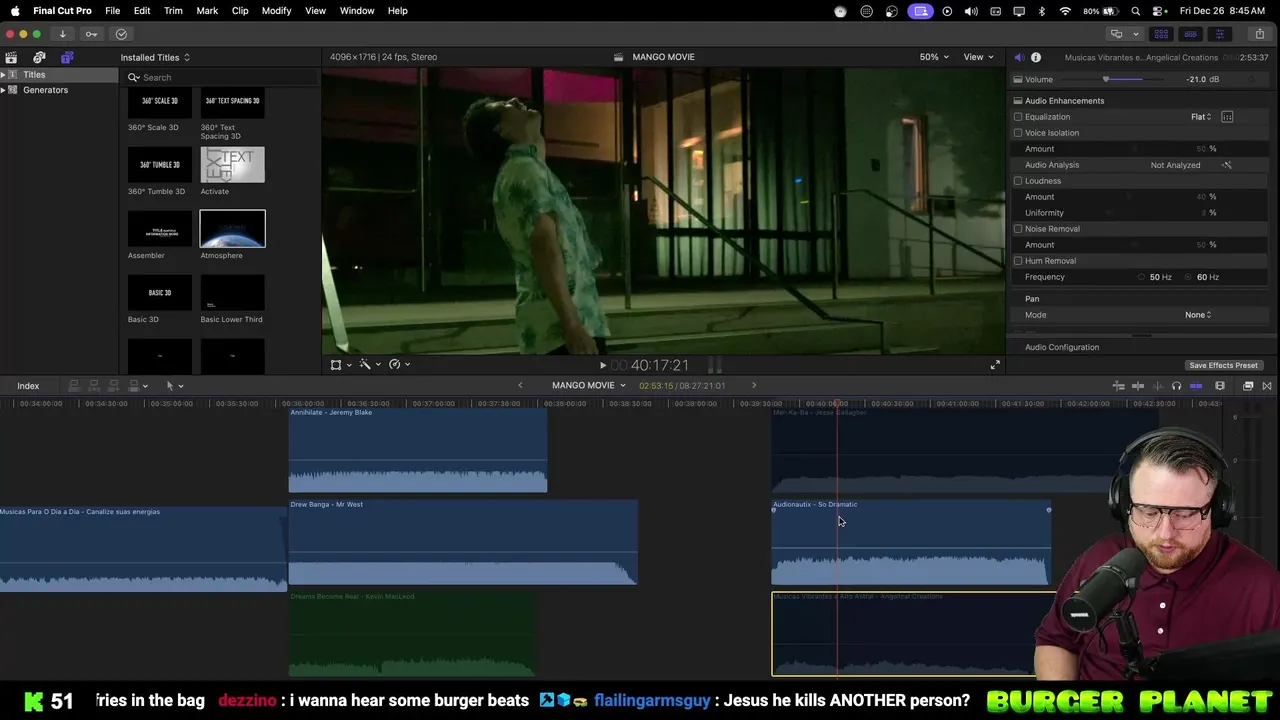Open the Keyword Editor key icon
Viewport: 1280px width, 720px height.
91,34
